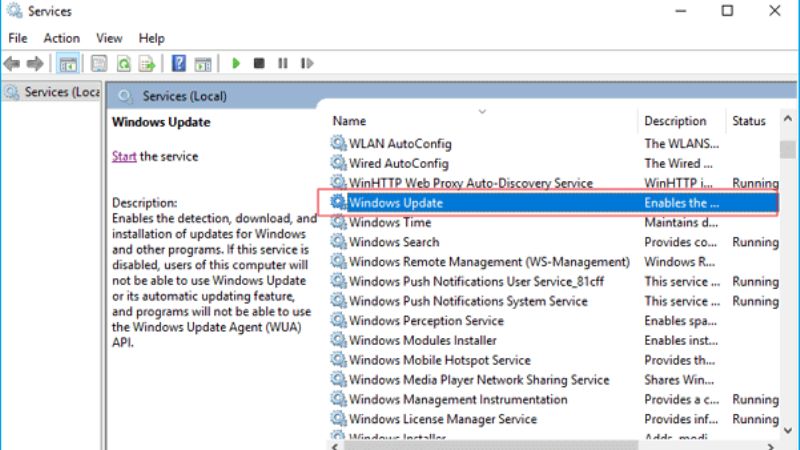Click the vertical scrollbar thumb
Image resolution: width=800 pixels, height=450 pixels.
[788, 149]
